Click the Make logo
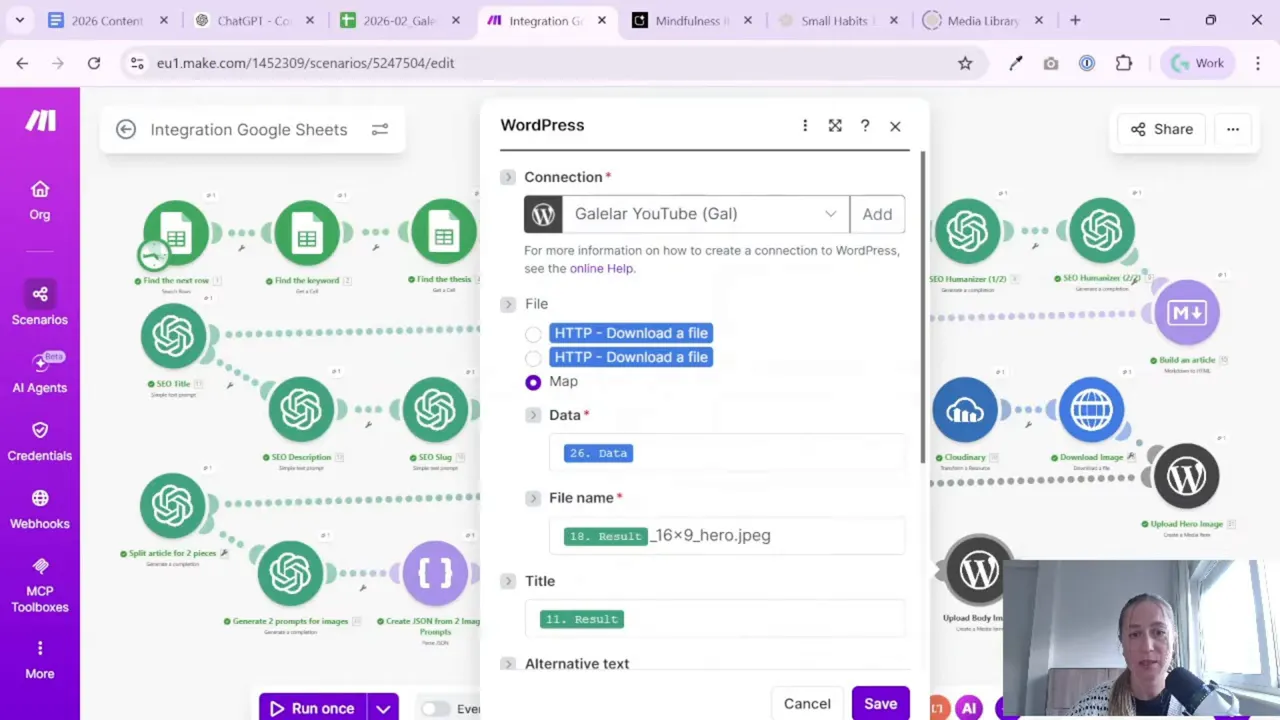This screenshot has width=1280, height=720. 40,121
